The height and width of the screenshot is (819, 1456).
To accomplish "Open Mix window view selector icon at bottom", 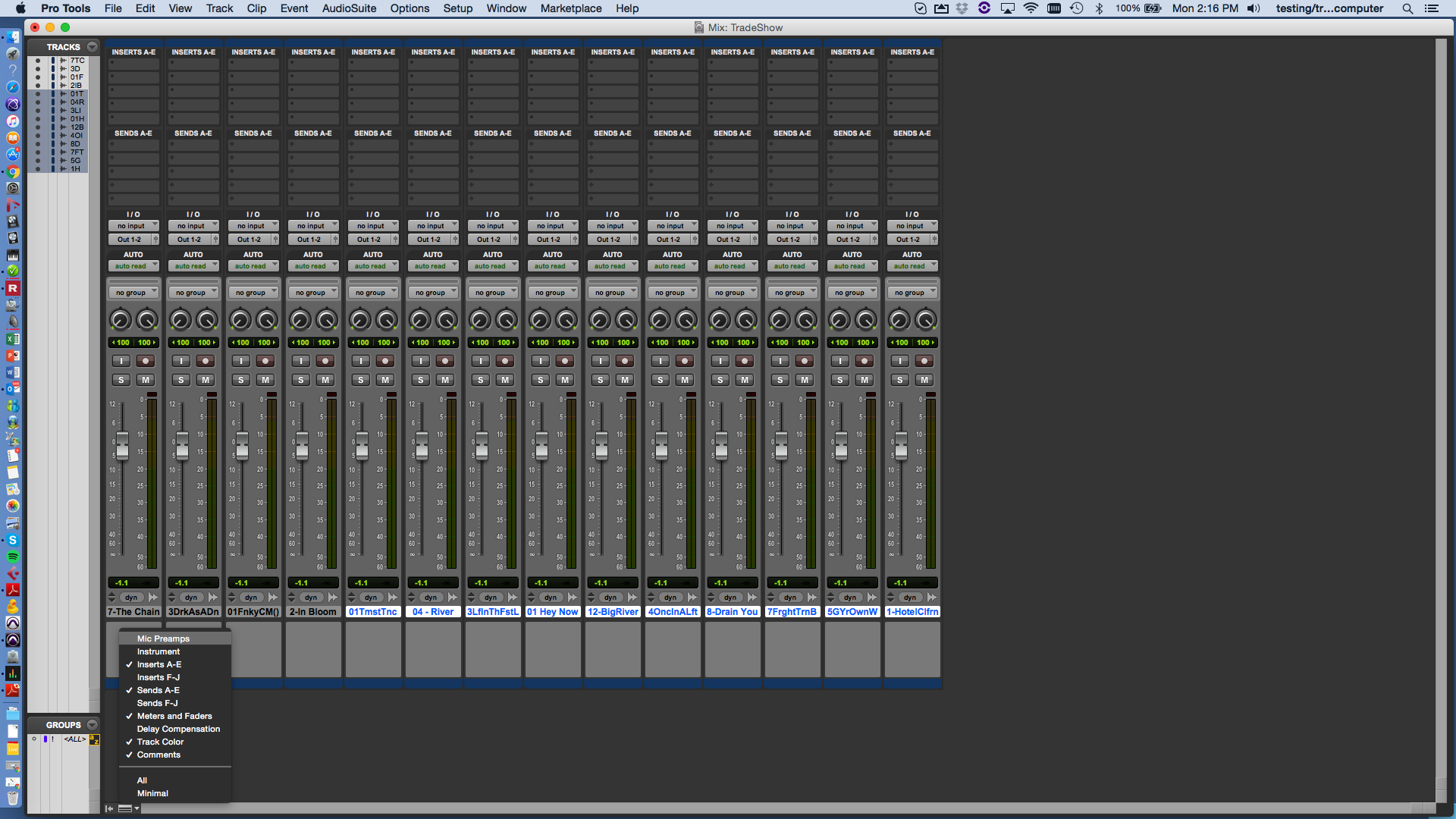I will click(127, 808).
